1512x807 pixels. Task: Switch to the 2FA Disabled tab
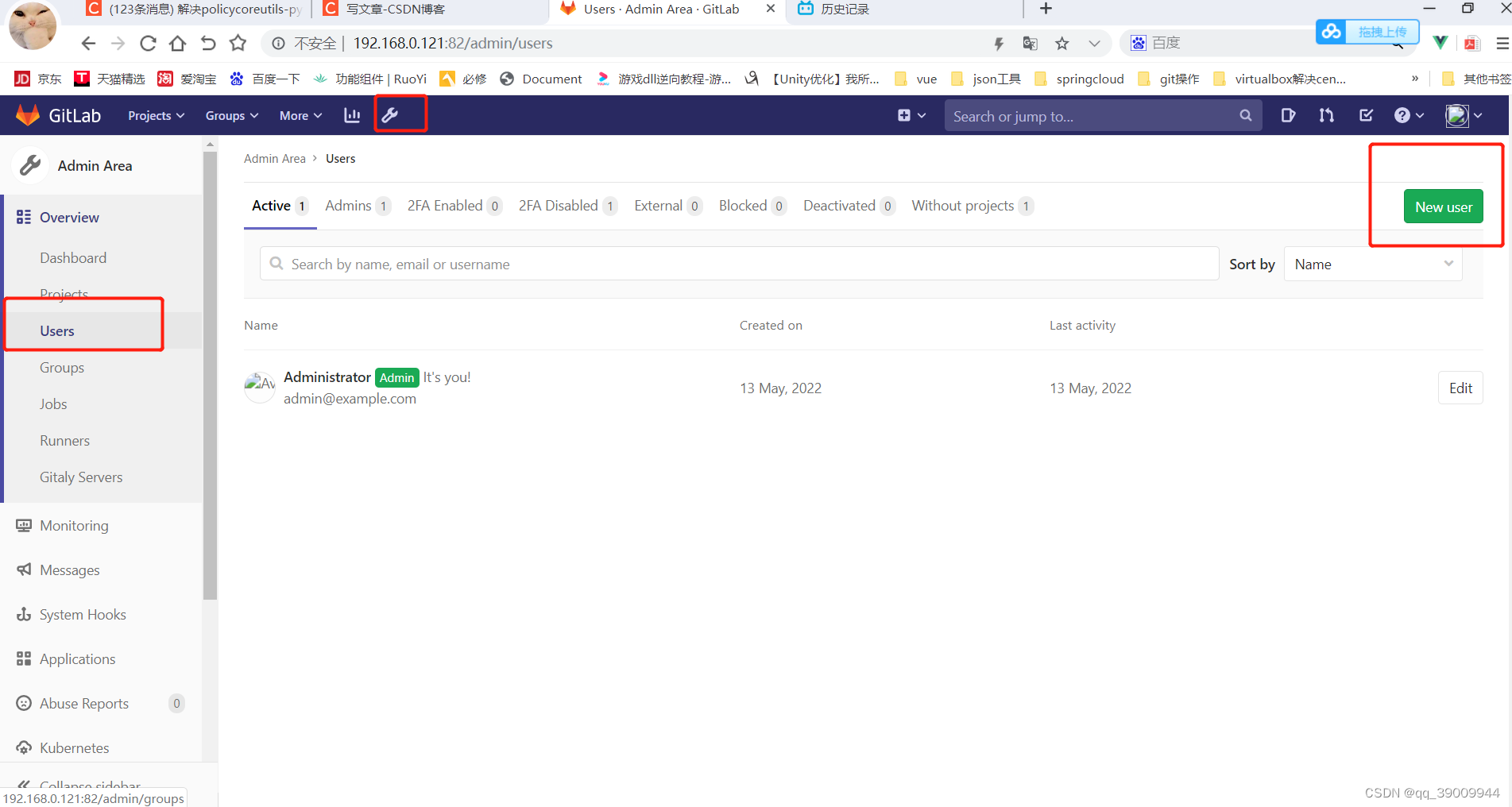pos(568,206)
